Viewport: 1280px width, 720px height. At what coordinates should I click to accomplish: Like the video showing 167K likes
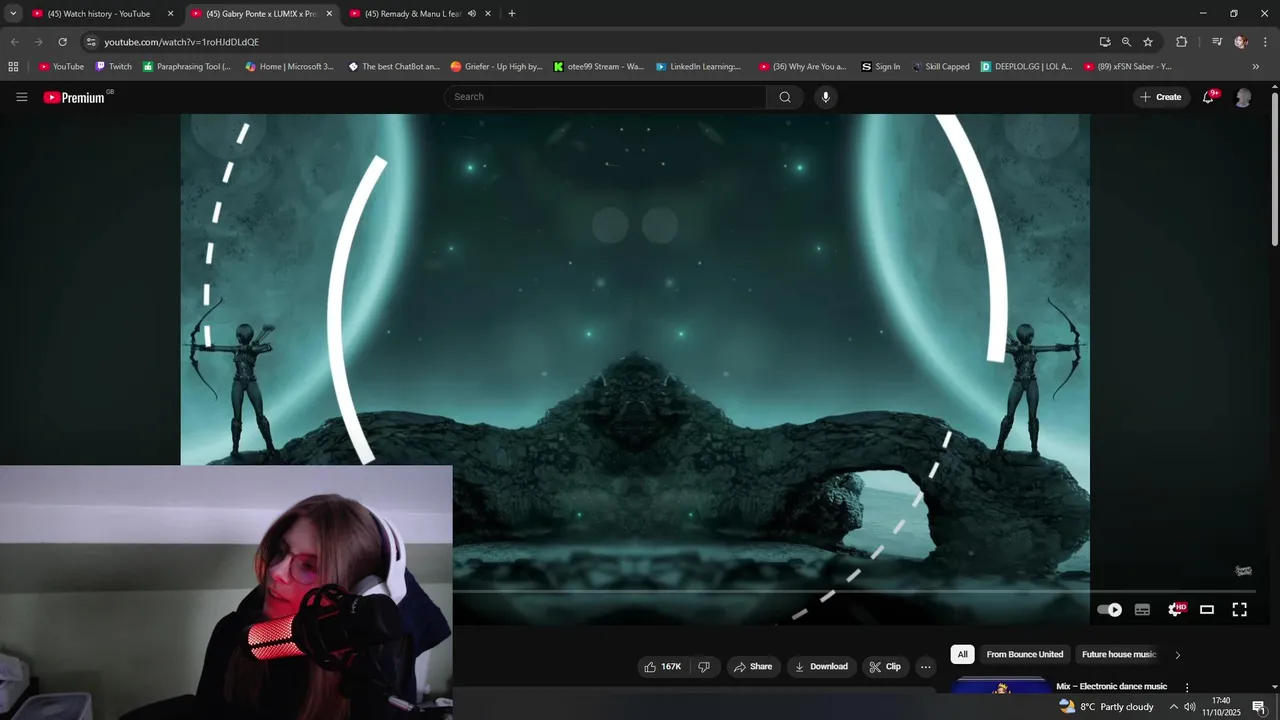pyautogui.click(x=662, y=667)
